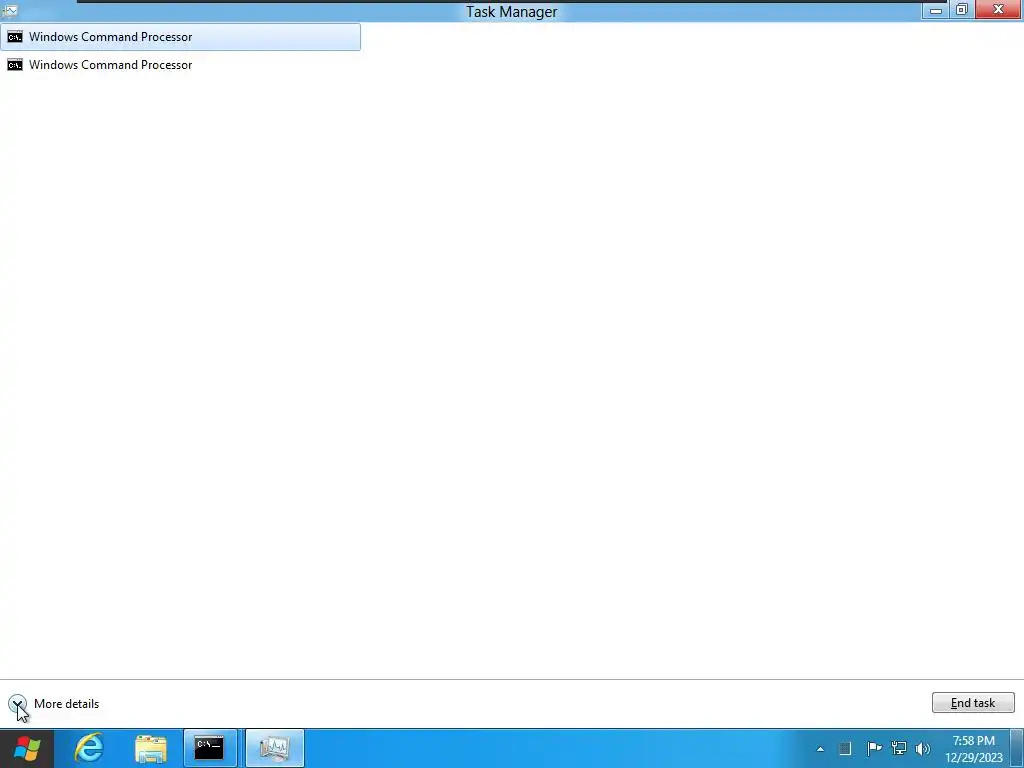The width and height of the screenshot is (1024, 768).
Task: Switch to the Command Prompt taskbar window
Action: pos(210,748)
